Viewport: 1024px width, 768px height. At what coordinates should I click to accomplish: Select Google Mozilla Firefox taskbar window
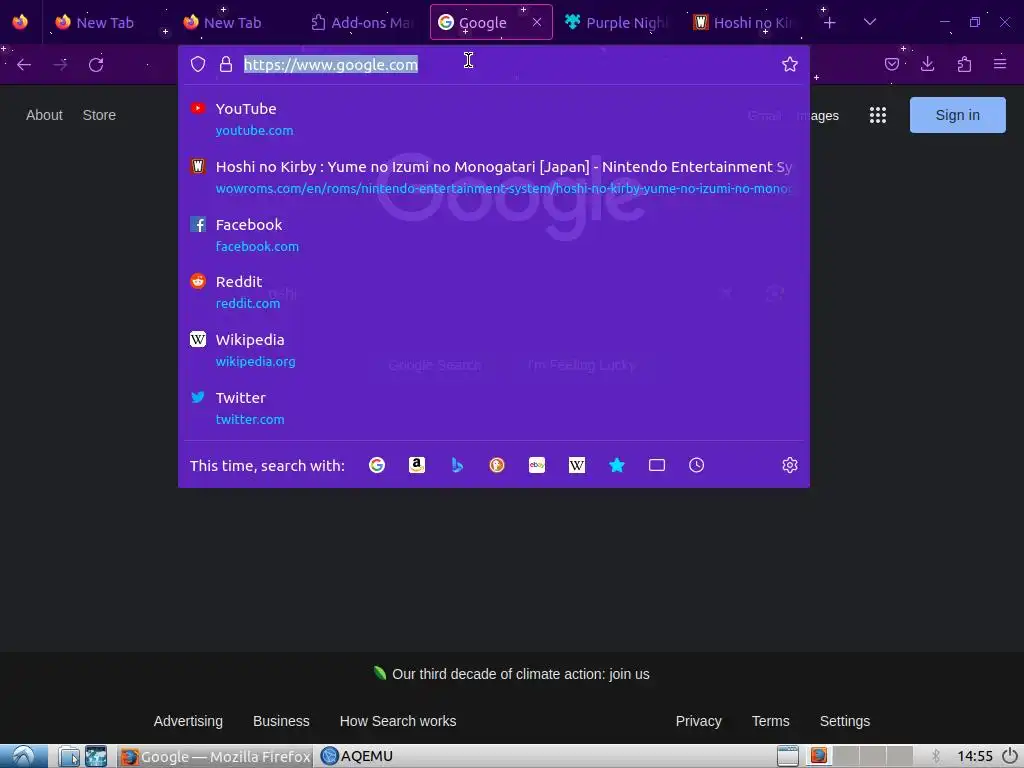pos(216,756)
